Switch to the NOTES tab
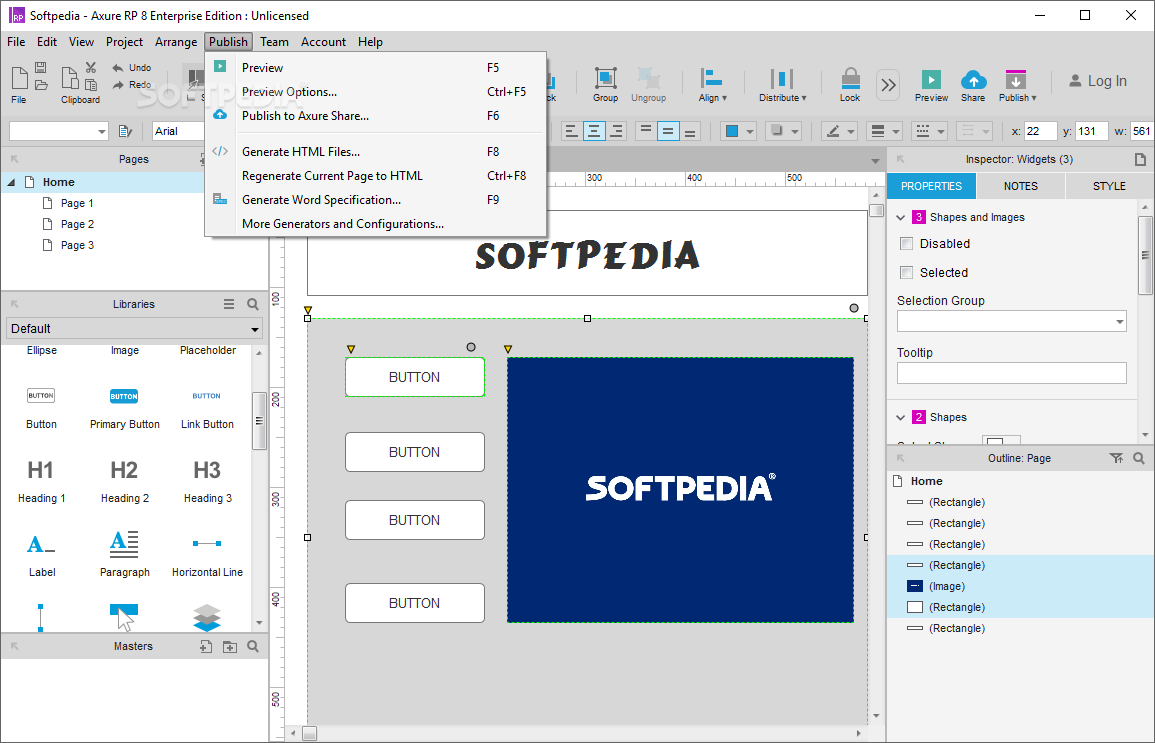This screenshot has width=1155, height=743. [1020, 186]
